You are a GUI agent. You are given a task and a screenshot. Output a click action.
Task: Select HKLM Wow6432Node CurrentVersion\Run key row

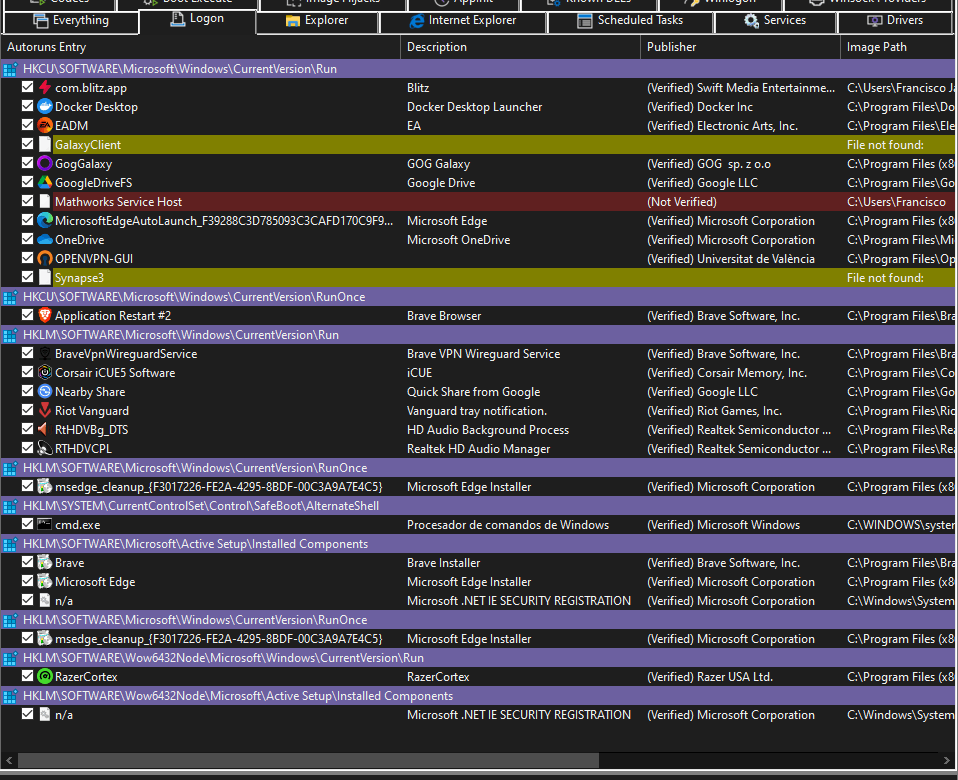479,658
